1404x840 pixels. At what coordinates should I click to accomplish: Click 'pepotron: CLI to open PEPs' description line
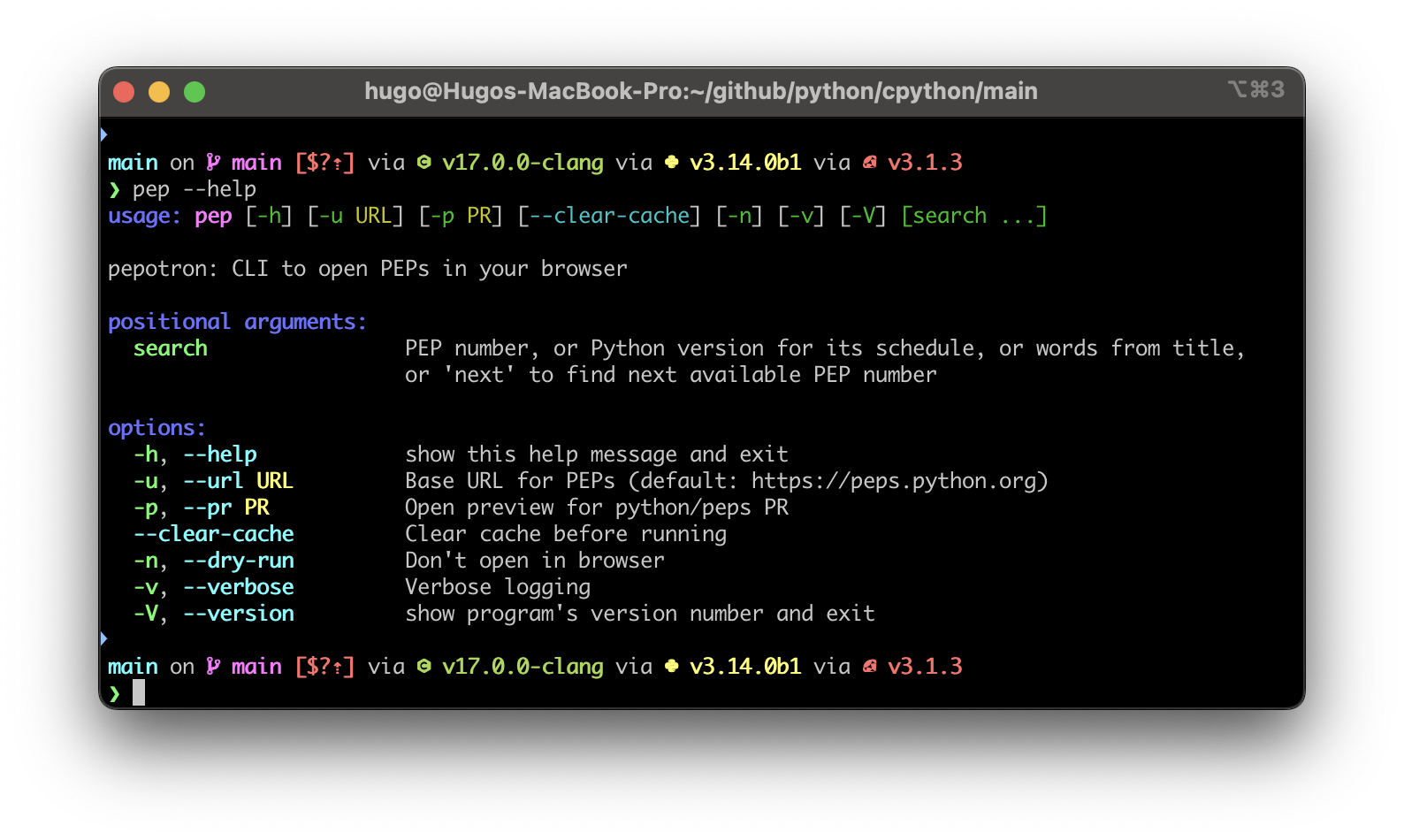pyautogui.click(x=368, y=269)
